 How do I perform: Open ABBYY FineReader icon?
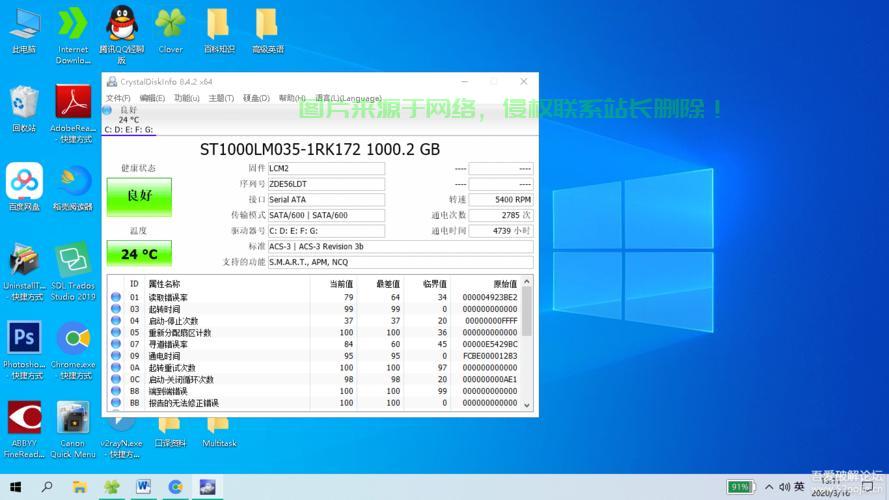(24, 429)
